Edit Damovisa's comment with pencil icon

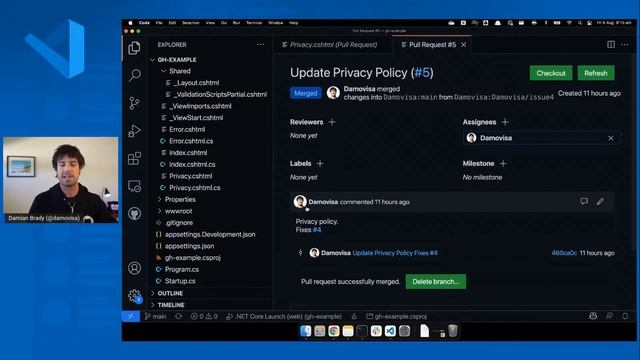point(600,202)
